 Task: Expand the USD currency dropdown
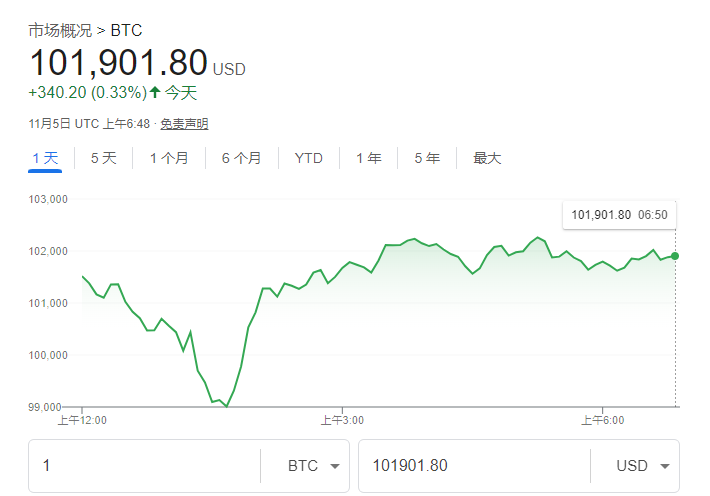point(632,466)
